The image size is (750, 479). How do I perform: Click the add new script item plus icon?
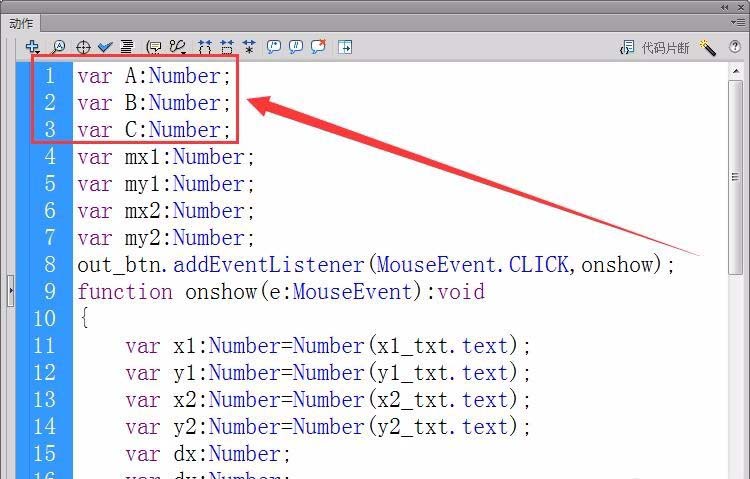(33, 47)
